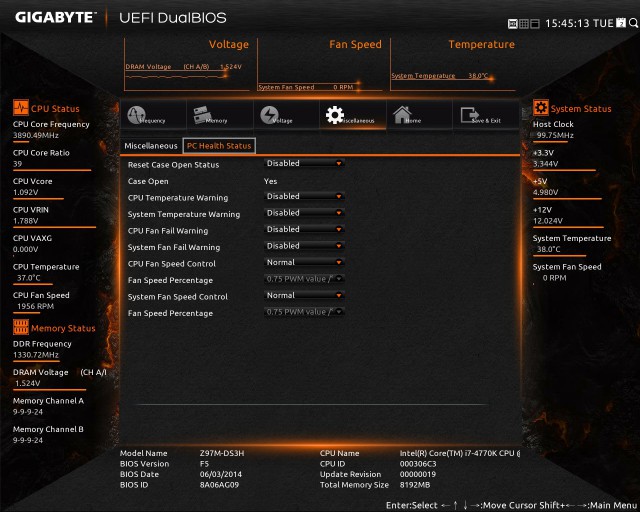Click the CPU Temperature value 37.0°C
This screenshot has width=640, height=512.
pos(29,278)
